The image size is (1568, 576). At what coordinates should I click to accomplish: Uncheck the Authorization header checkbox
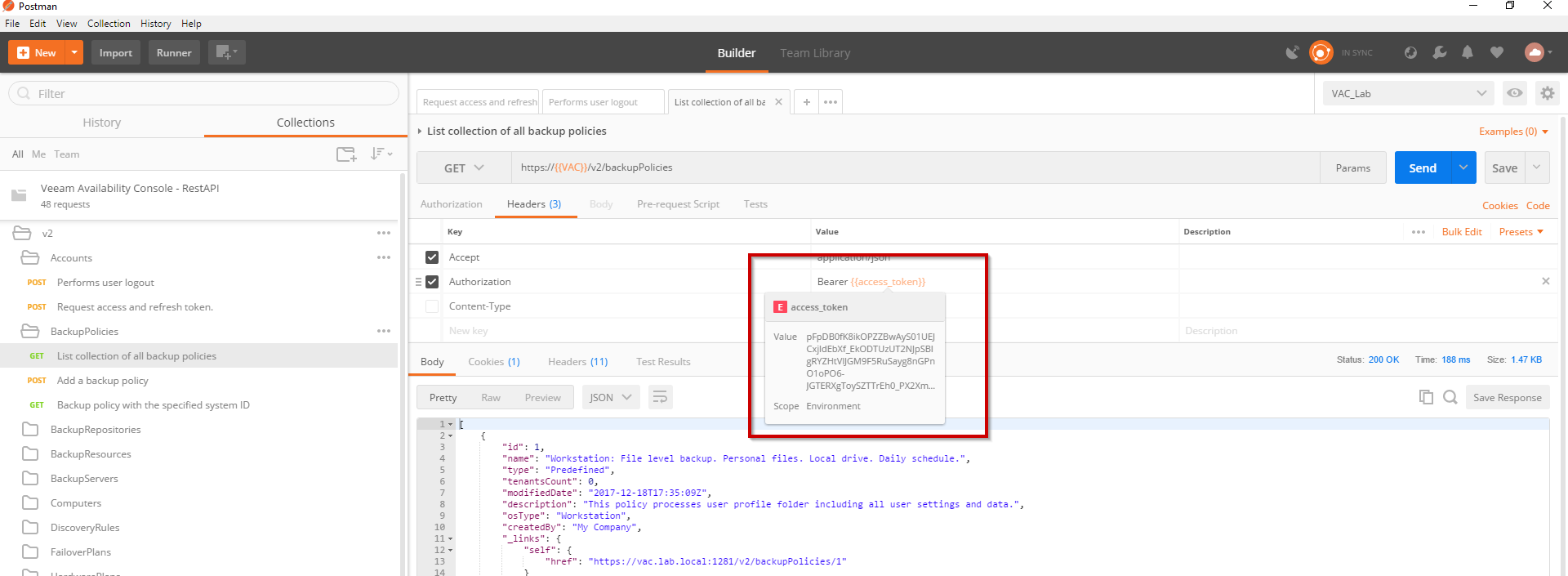[x=432, y=282]
